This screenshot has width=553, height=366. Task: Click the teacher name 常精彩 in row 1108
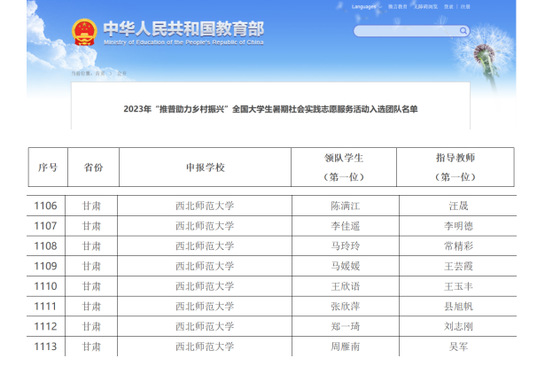point(458,246)
